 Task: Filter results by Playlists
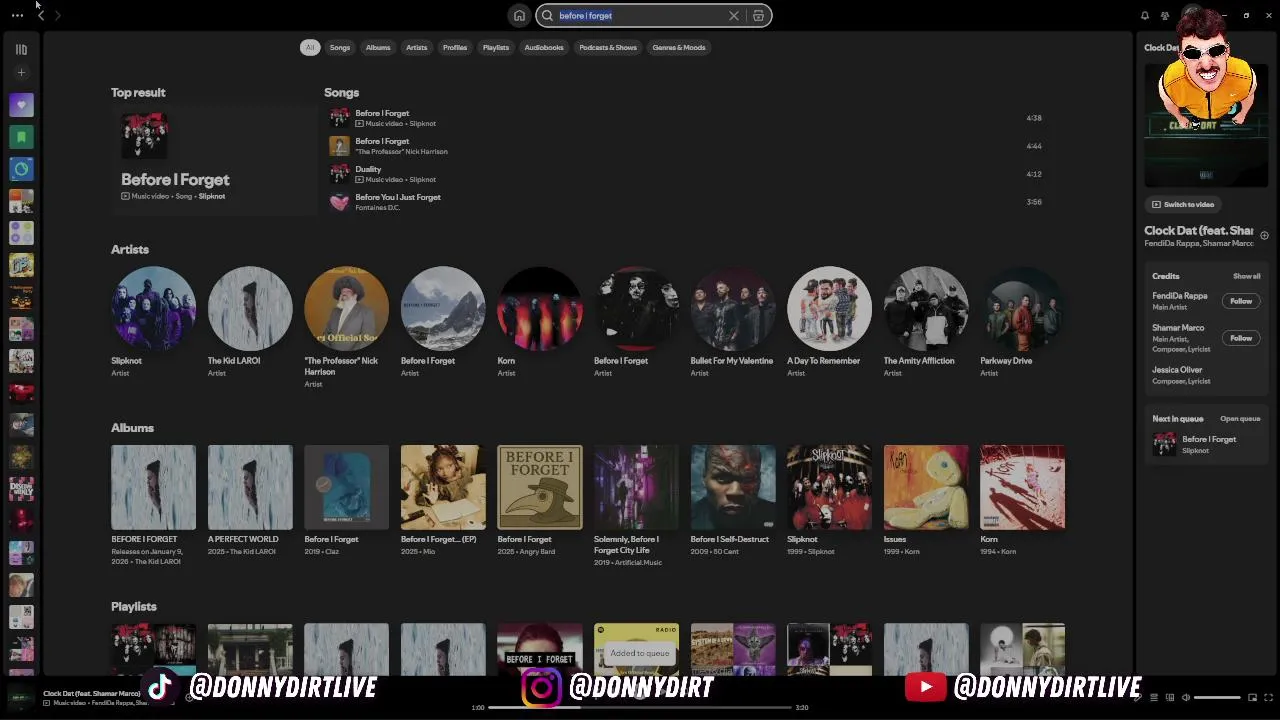[496, 47]
